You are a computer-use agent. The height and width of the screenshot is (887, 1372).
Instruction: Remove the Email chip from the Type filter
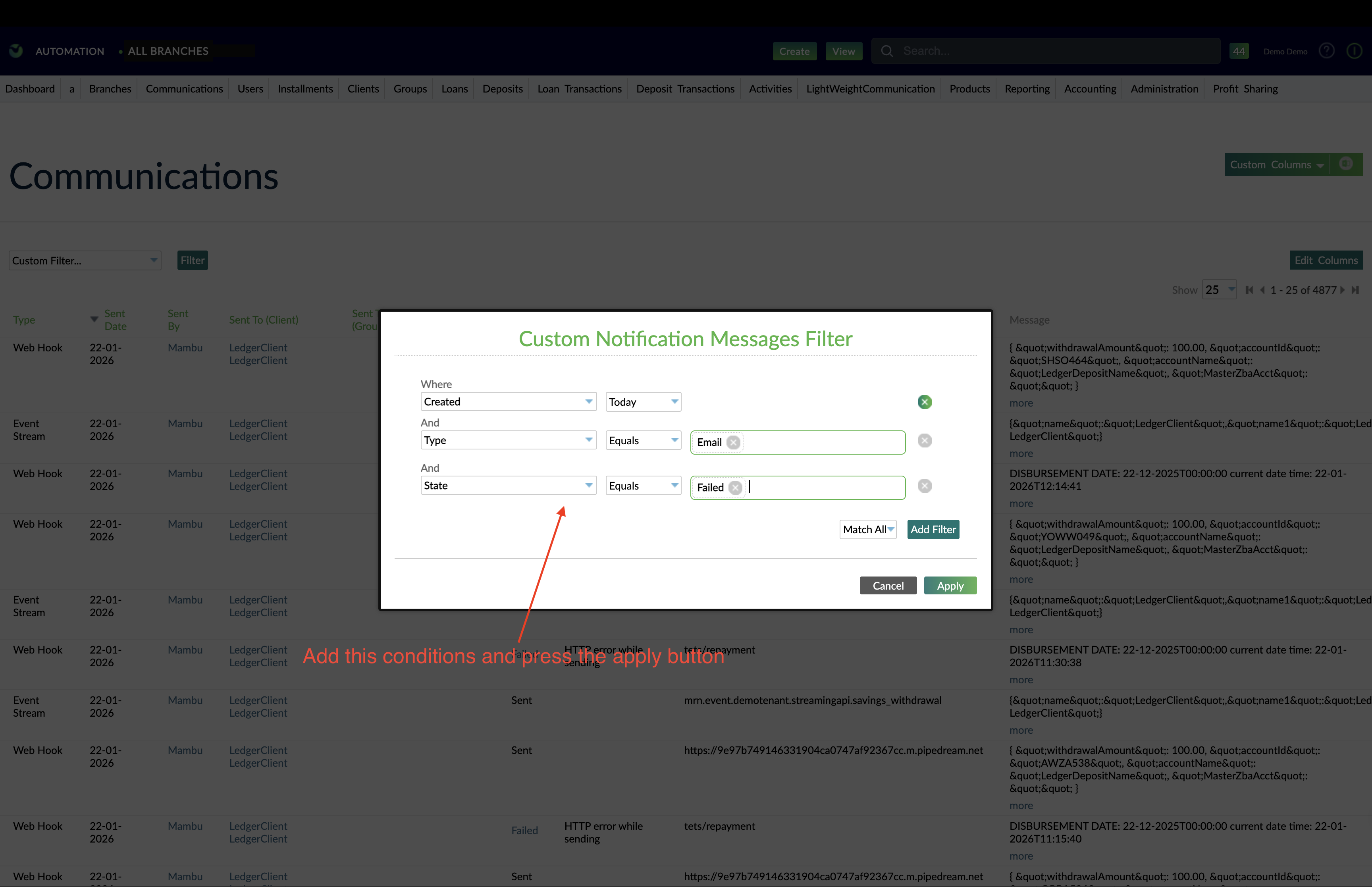pos(734,442)
